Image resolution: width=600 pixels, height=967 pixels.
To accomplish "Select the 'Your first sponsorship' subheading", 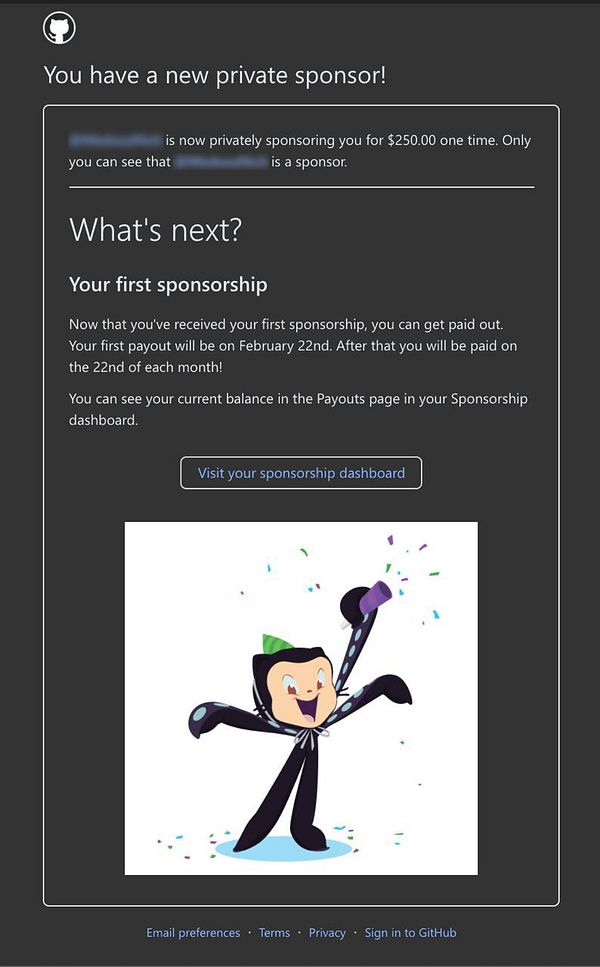I will click(x=168, y=285).
